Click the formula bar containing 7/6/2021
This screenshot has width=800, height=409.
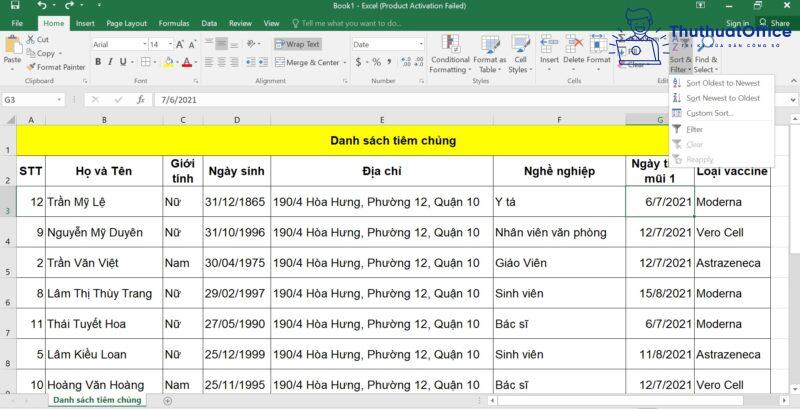[469, 100]
